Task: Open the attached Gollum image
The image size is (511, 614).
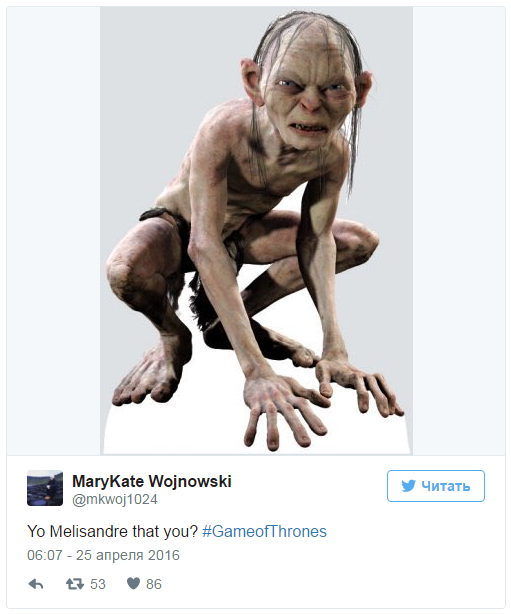Action: tap(256, 231)
